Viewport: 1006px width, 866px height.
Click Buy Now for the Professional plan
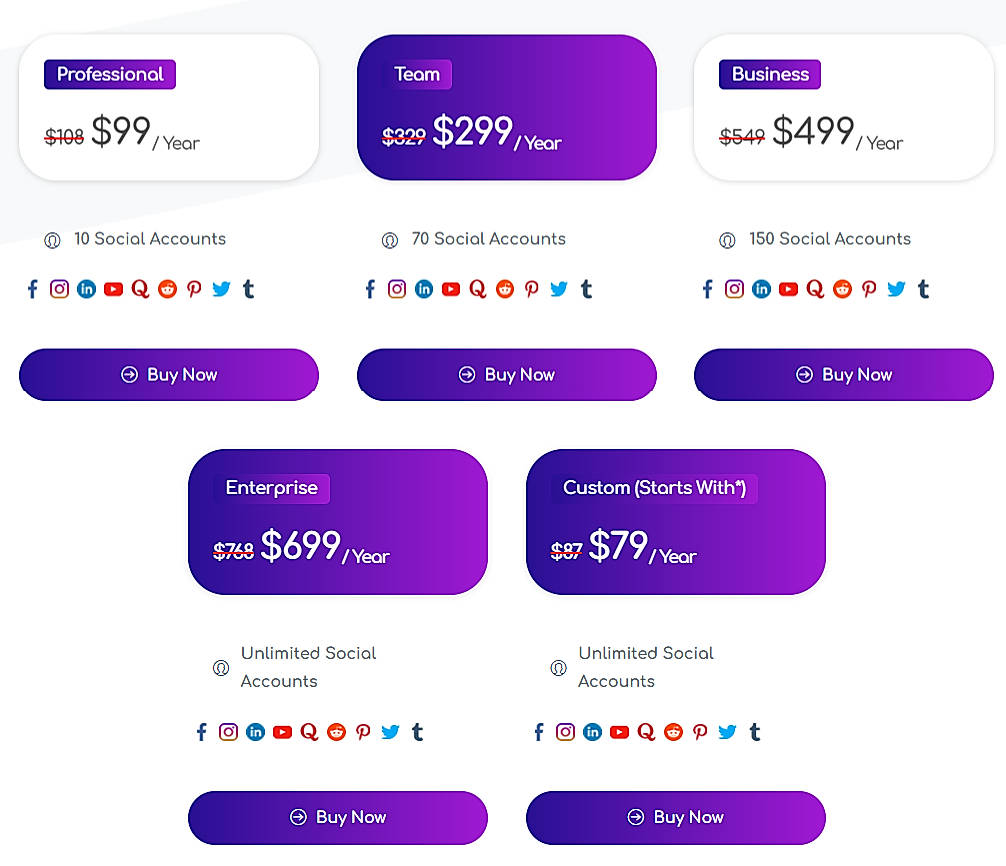(x=168, y=374)
